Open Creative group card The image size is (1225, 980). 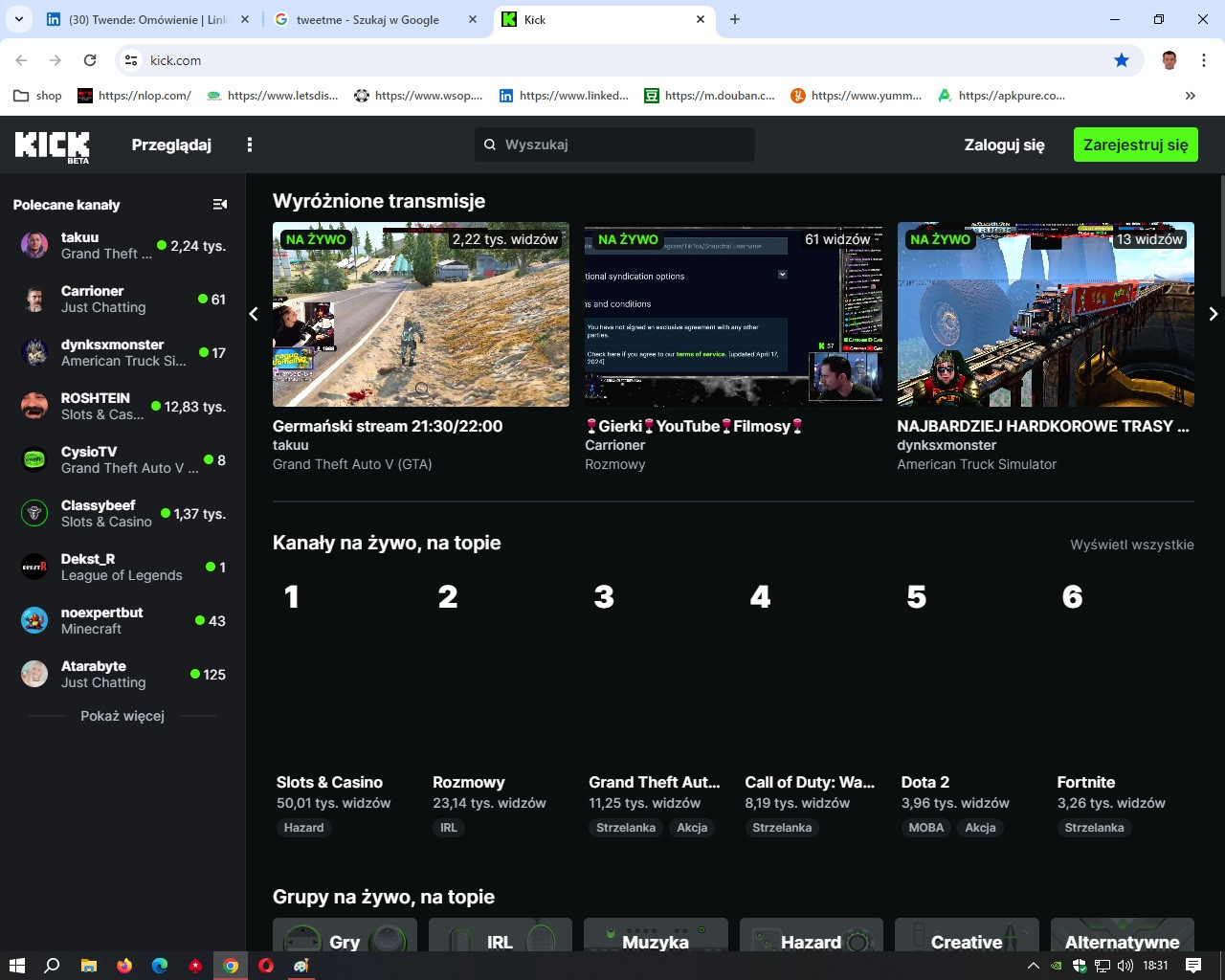(x=967, y=935)
